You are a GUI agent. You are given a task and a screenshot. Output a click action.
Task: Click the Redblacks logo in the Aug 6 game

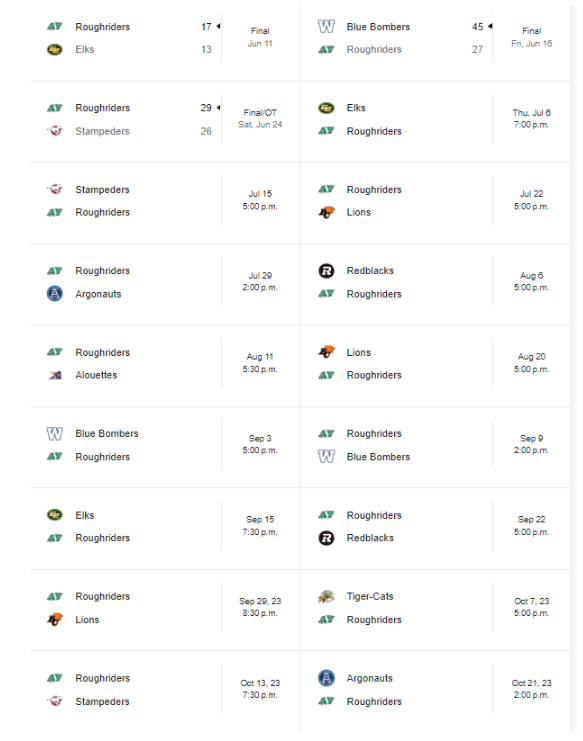pyautogui.click(x=326, y=271)
